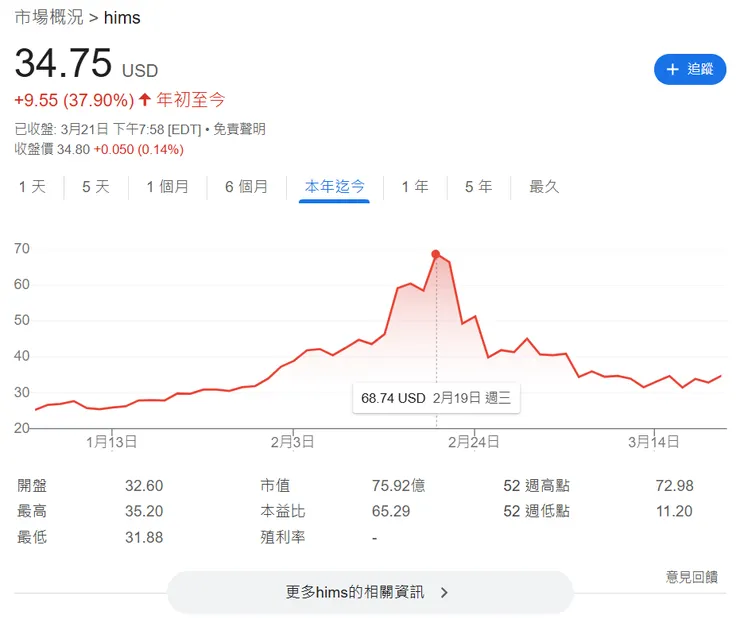This screenshot has height=618, width=740.
Task: Open the 5 年 chart range
Action: [479, 186]
